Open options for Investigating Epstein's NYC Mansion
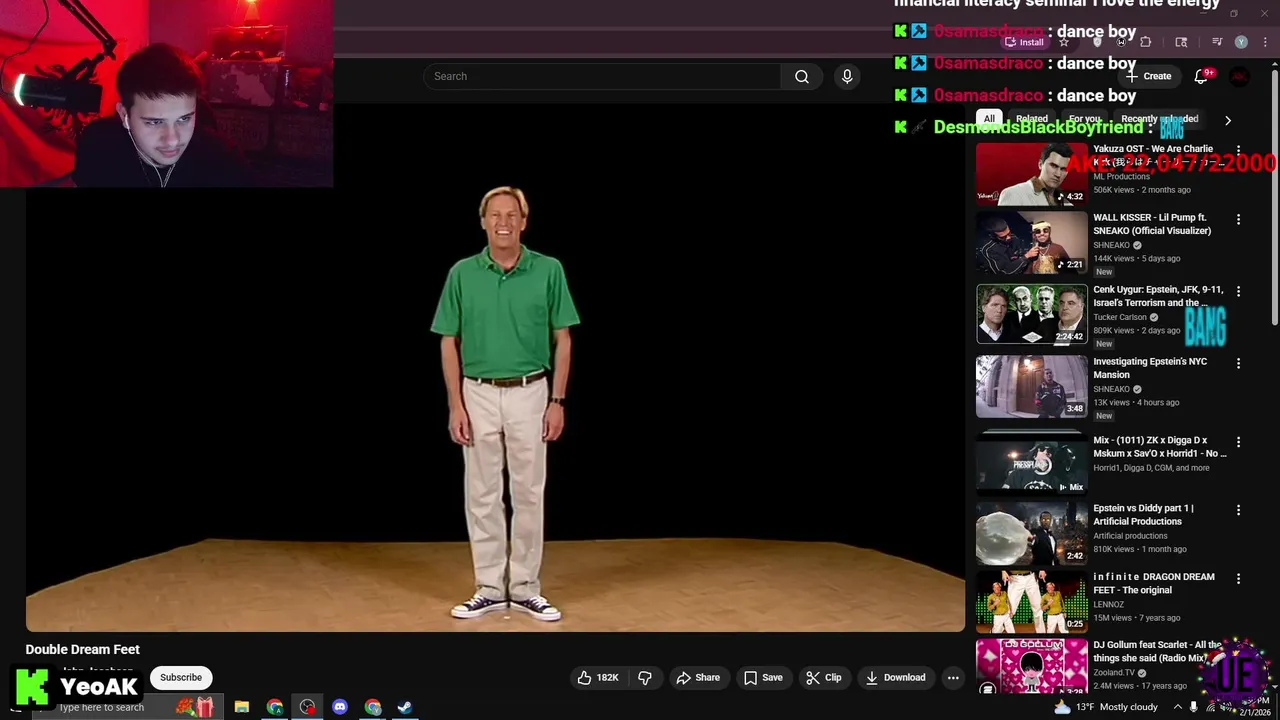The image size is (1280, 720). pyautogui.click(x=1238, y=363)
